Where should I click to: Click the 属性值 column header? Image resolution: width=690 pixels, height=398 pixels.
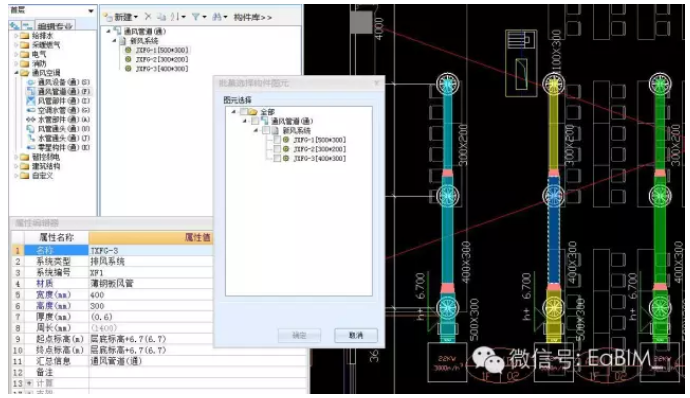(x=150, y=238)
